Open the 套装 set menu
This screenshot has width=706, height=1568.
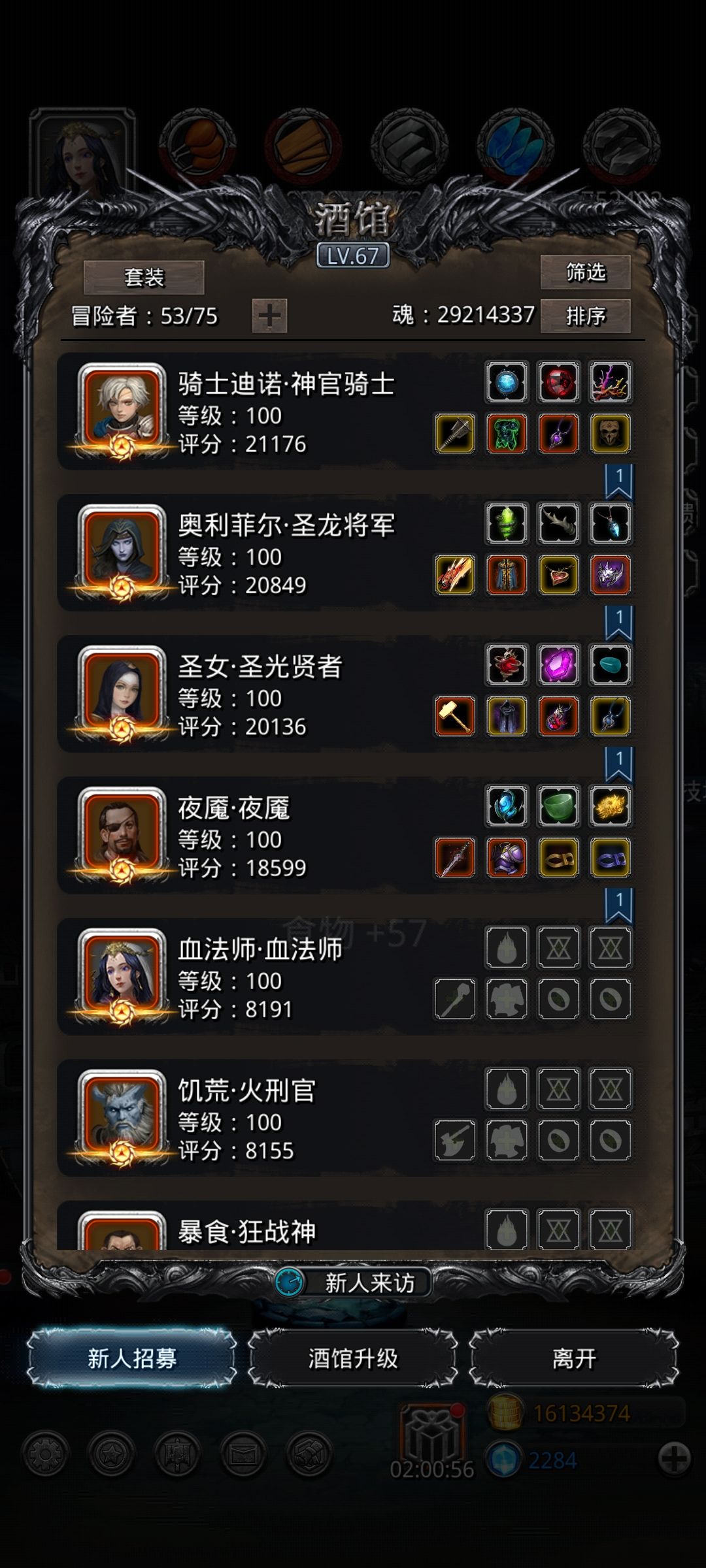144,278
